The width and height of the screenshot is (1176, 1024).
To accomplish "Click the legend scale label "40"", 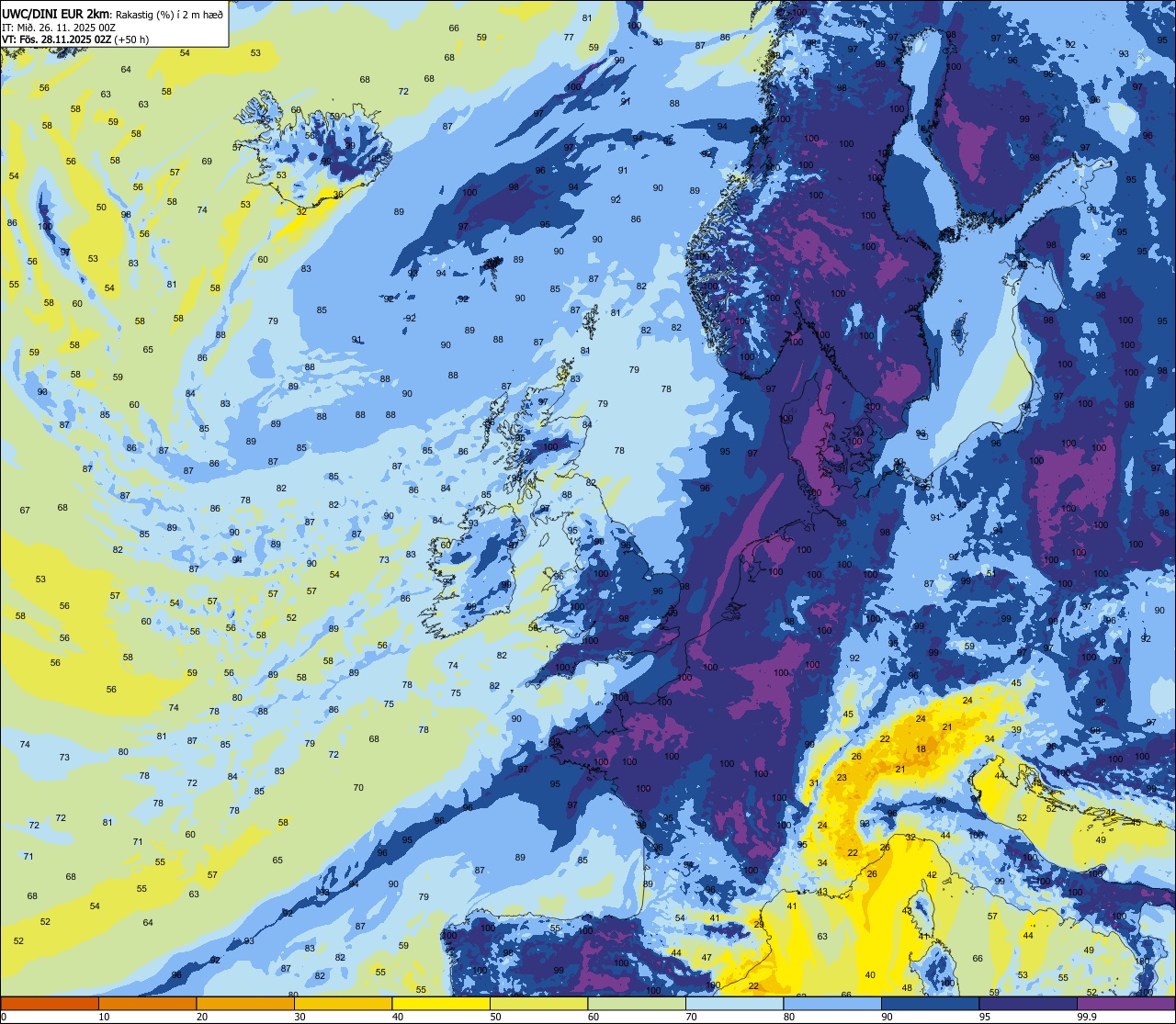I will pos(398,1017).
